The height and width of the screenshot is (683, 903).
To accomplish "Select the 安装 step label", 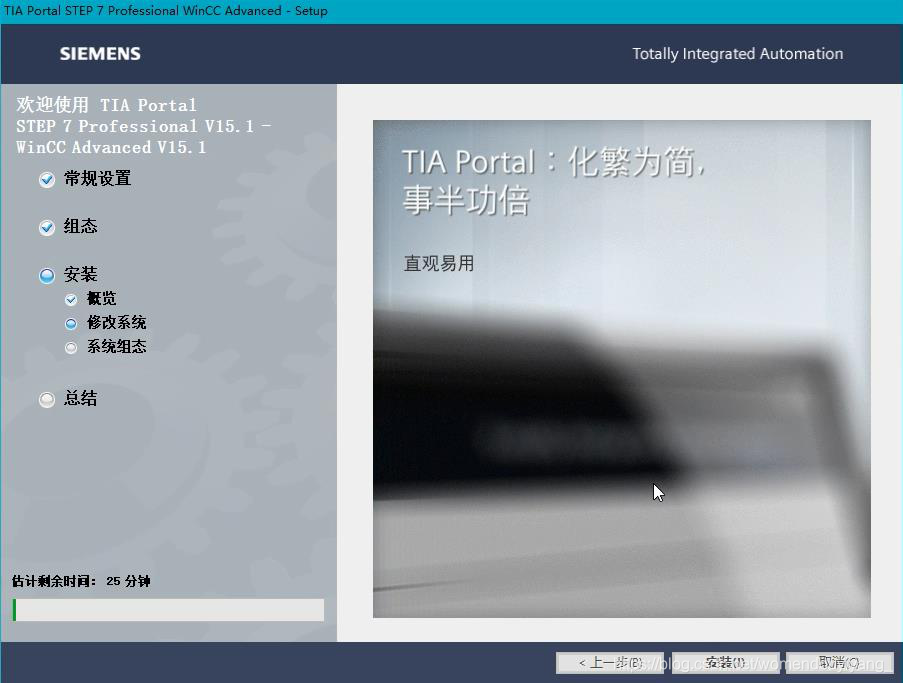I will (x=81, y=274).
